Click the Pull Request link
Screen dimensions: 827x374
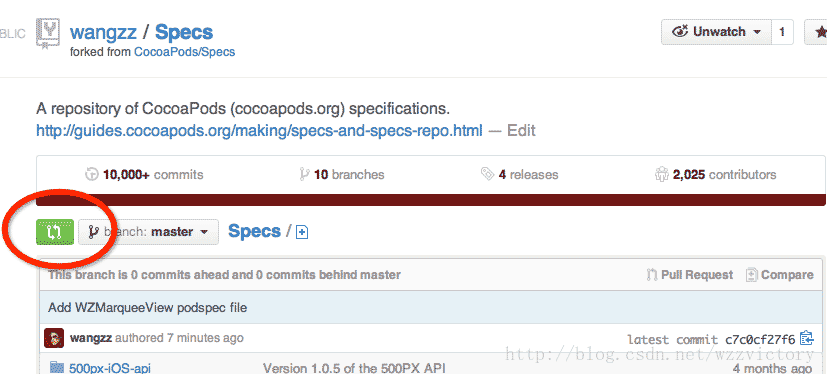point(690,275)
